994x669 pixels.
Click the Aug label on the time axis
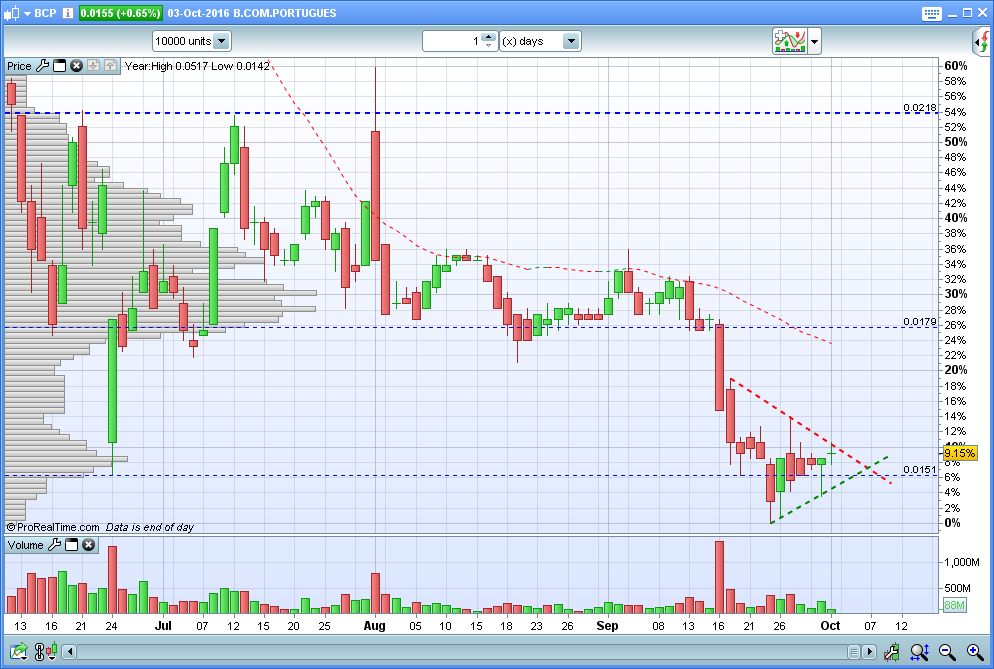(x=374, y=625)
